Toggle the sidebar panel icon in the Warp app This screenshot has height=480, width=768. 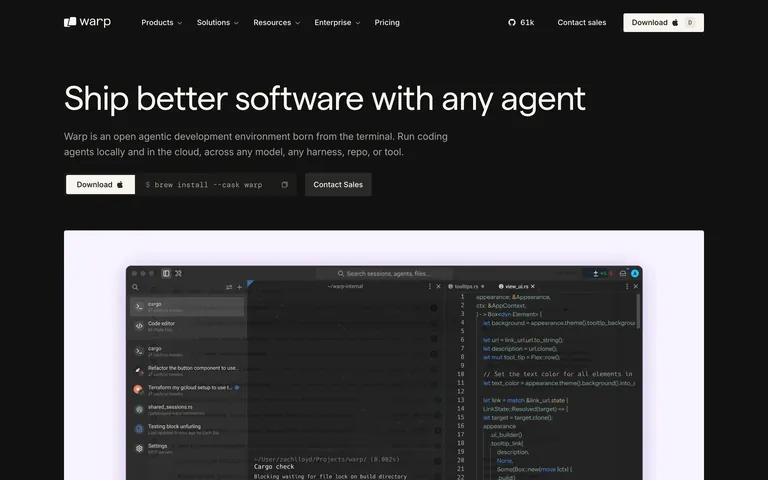[x=166, y=273]
